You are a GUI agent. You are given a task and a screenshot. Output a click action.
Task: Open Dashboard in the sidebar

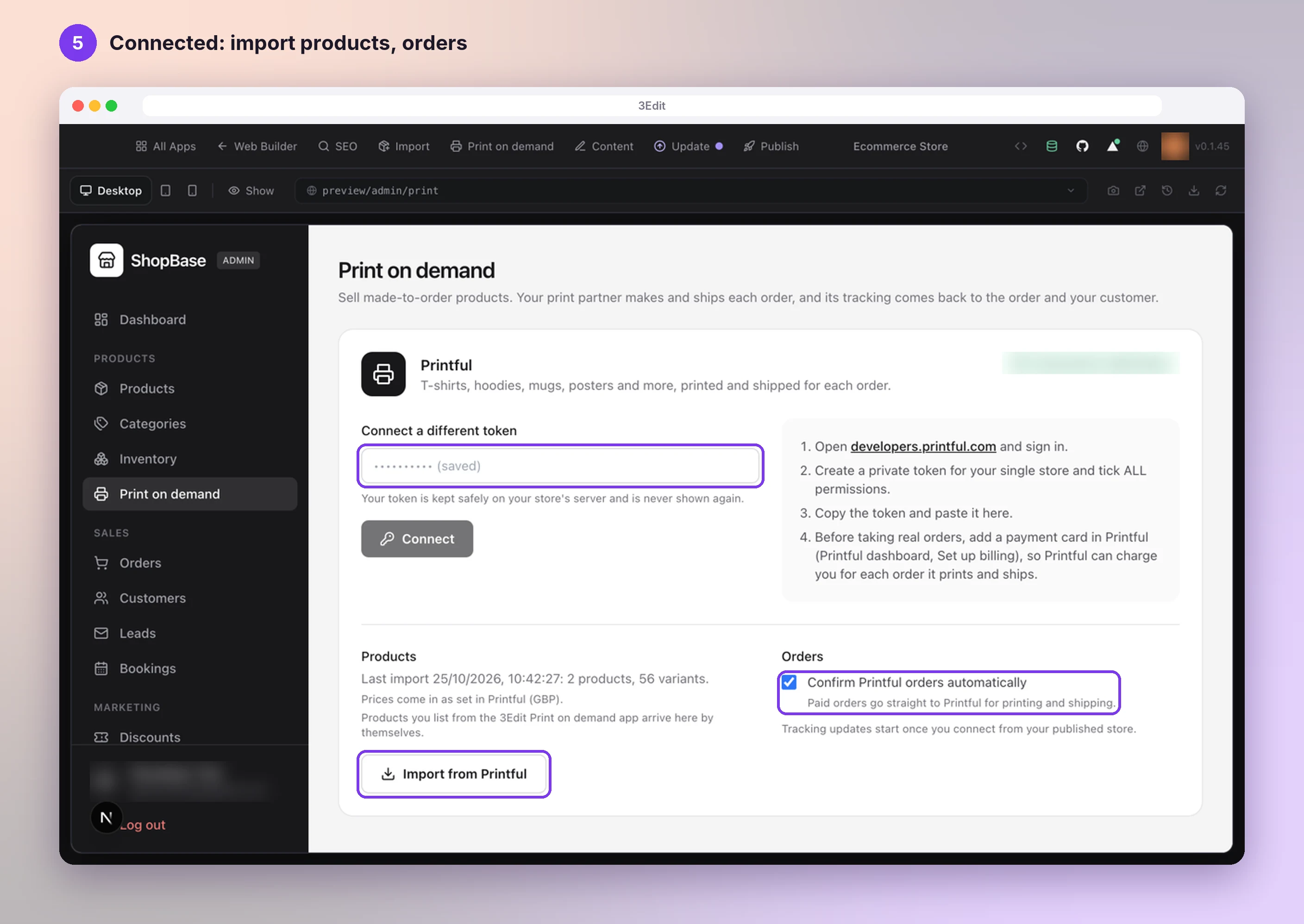[x=190, y=320]
